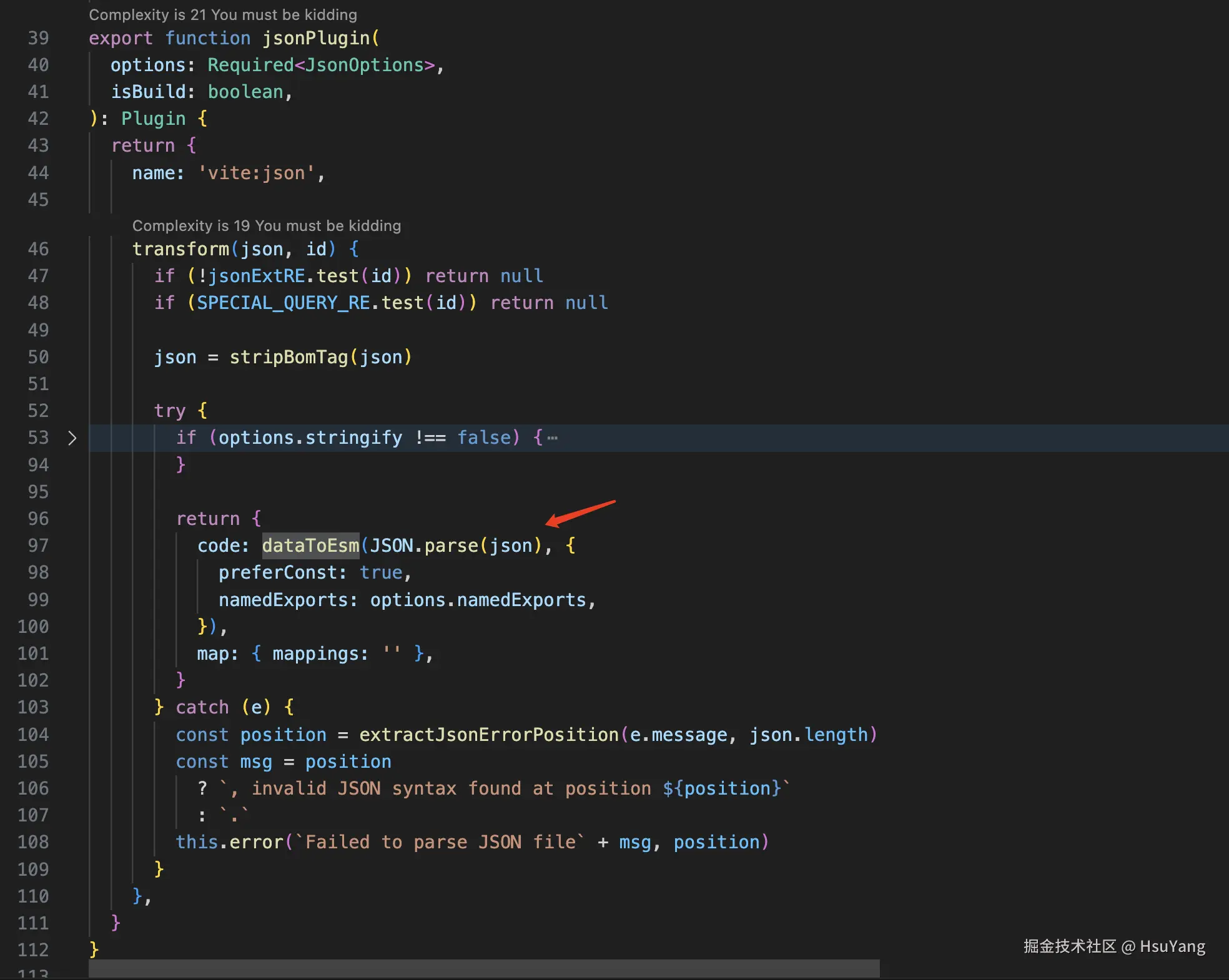Screen dimensions: 1229x980
Task: Click the transform method name on line 46
Action: click(x=180, y=249)
